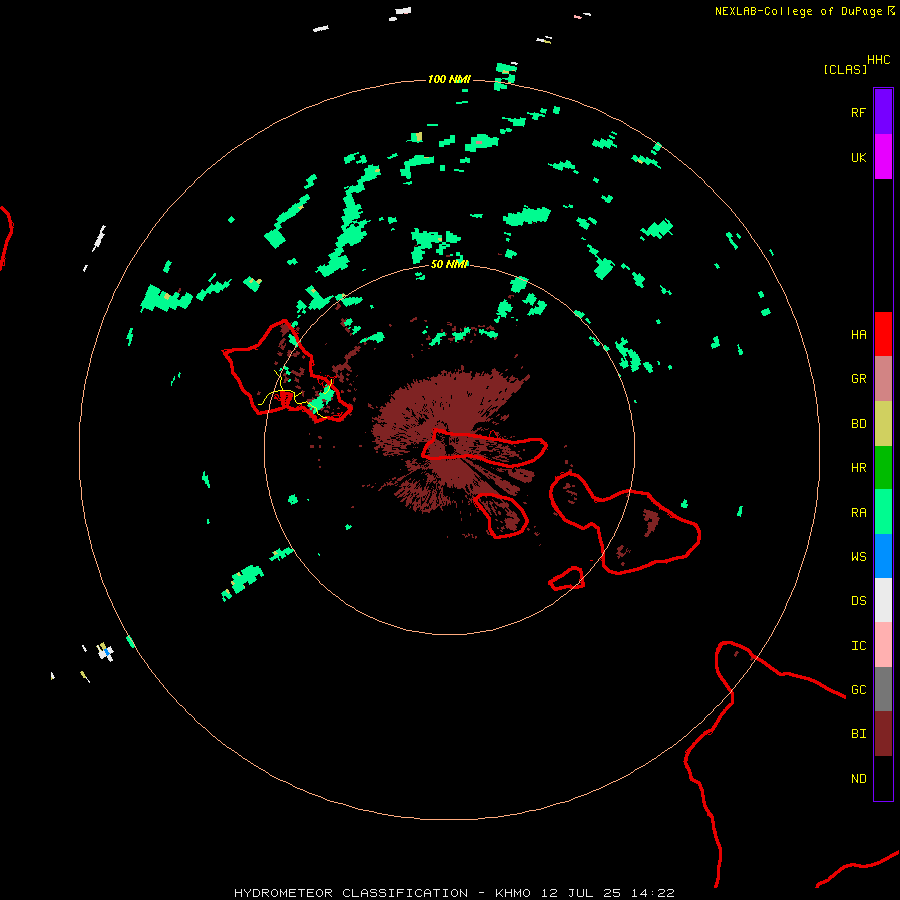Select the BD yellow legend color
Screen dimensions: 900x900
(x=883, y=424)
